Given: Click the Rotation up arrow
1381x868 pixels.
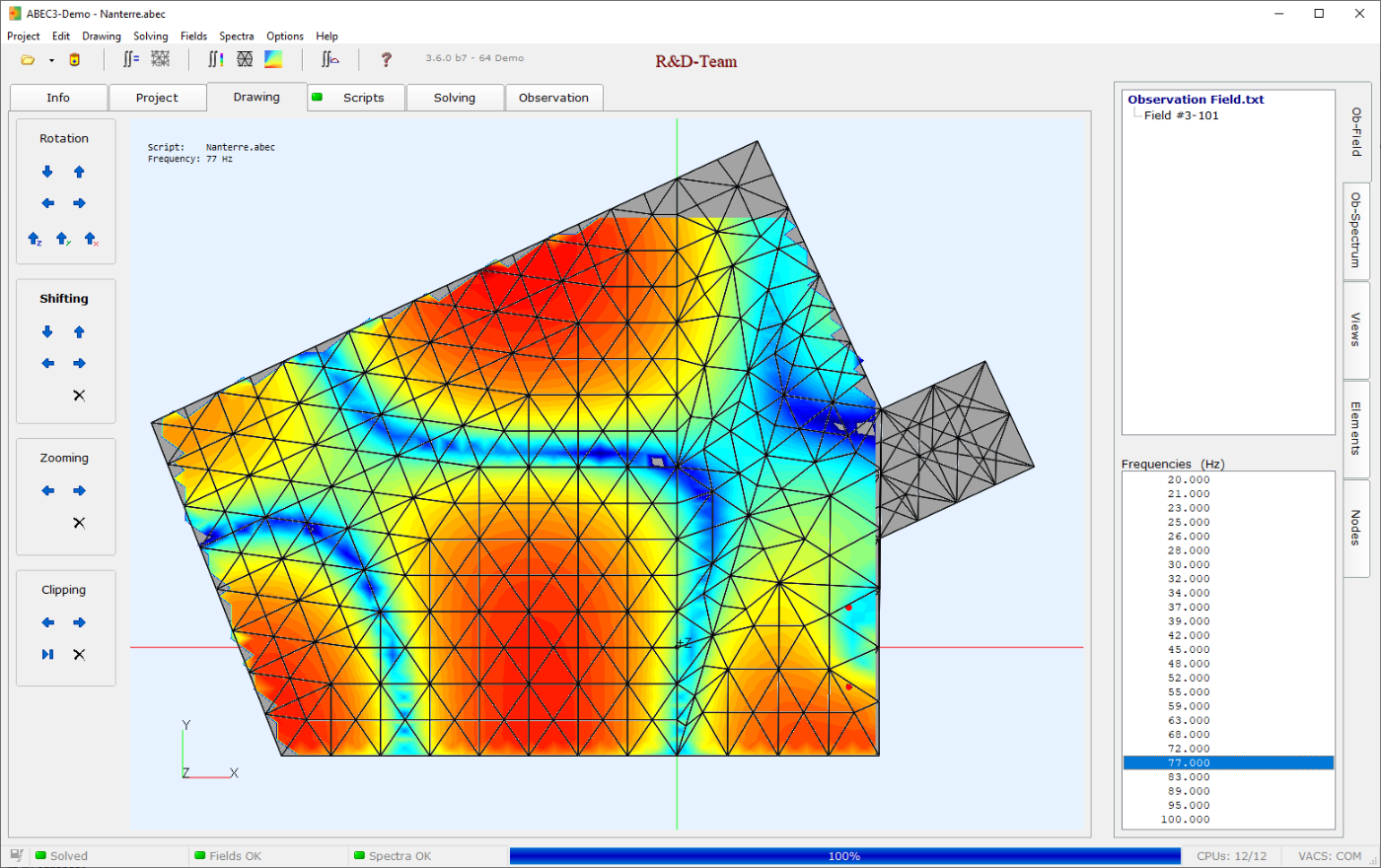Looking at the screenshot, I should tap(79, 172).
